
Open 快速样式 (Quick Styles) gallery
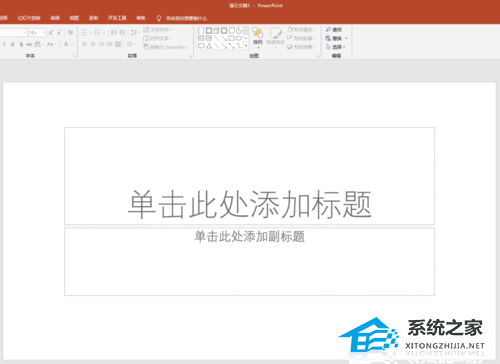(275, 38)
